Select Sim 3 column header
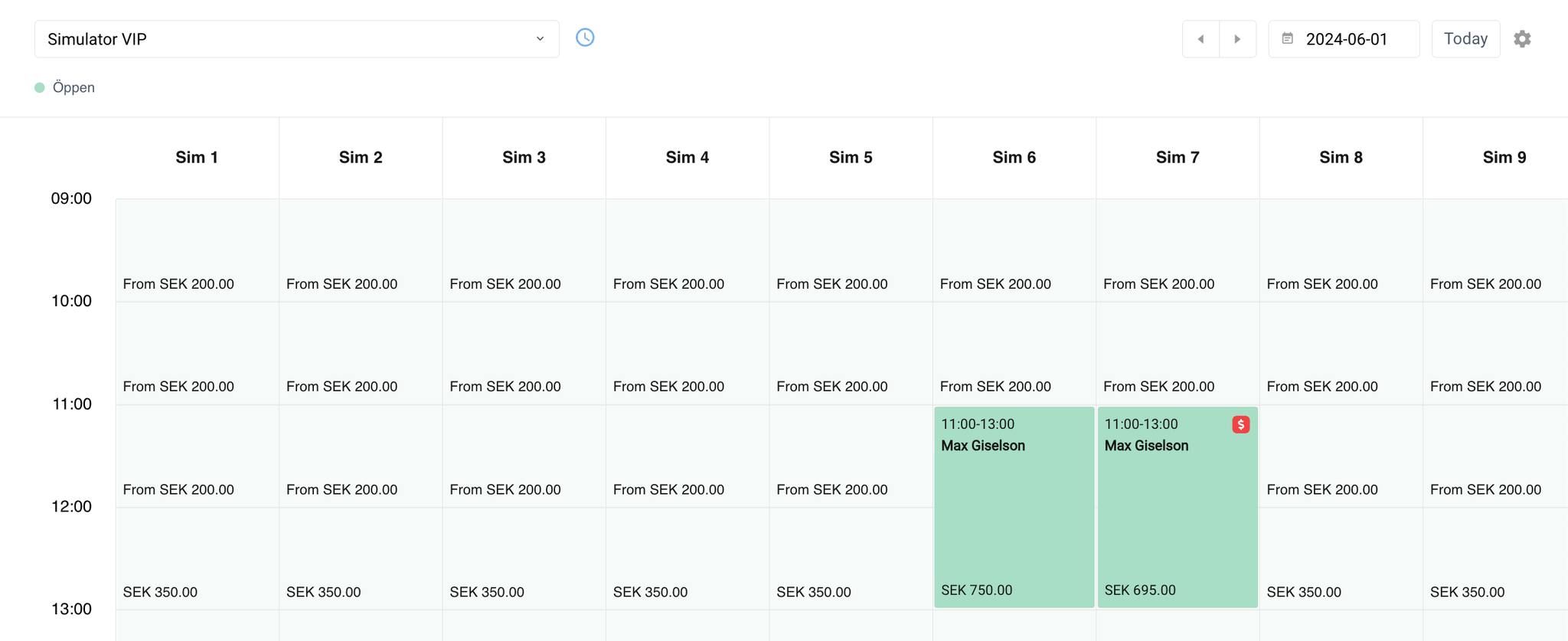Screen dimensions: 1568x641 tap(524, 158)
